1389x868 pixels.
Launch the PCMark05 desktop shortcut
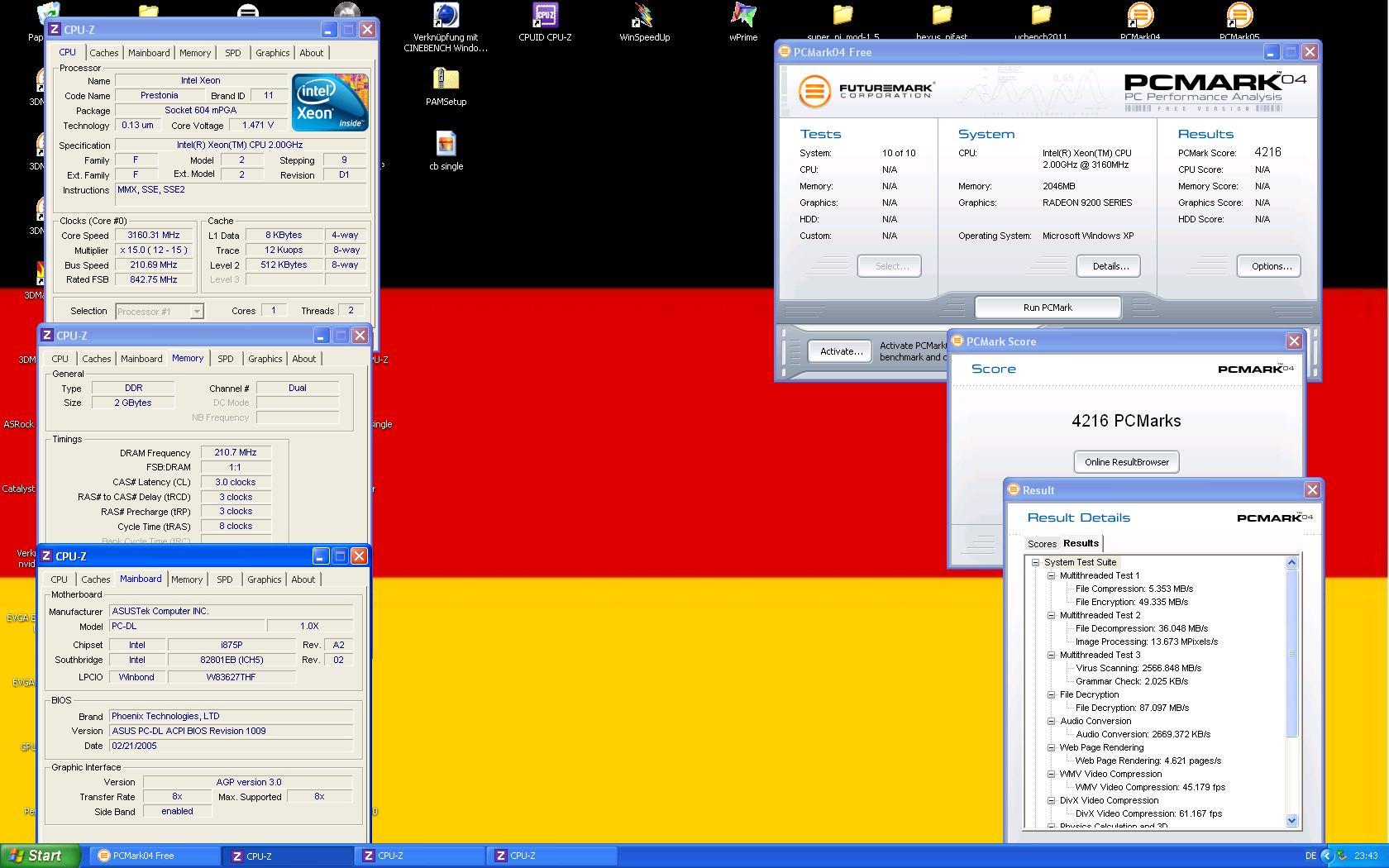1239,15
